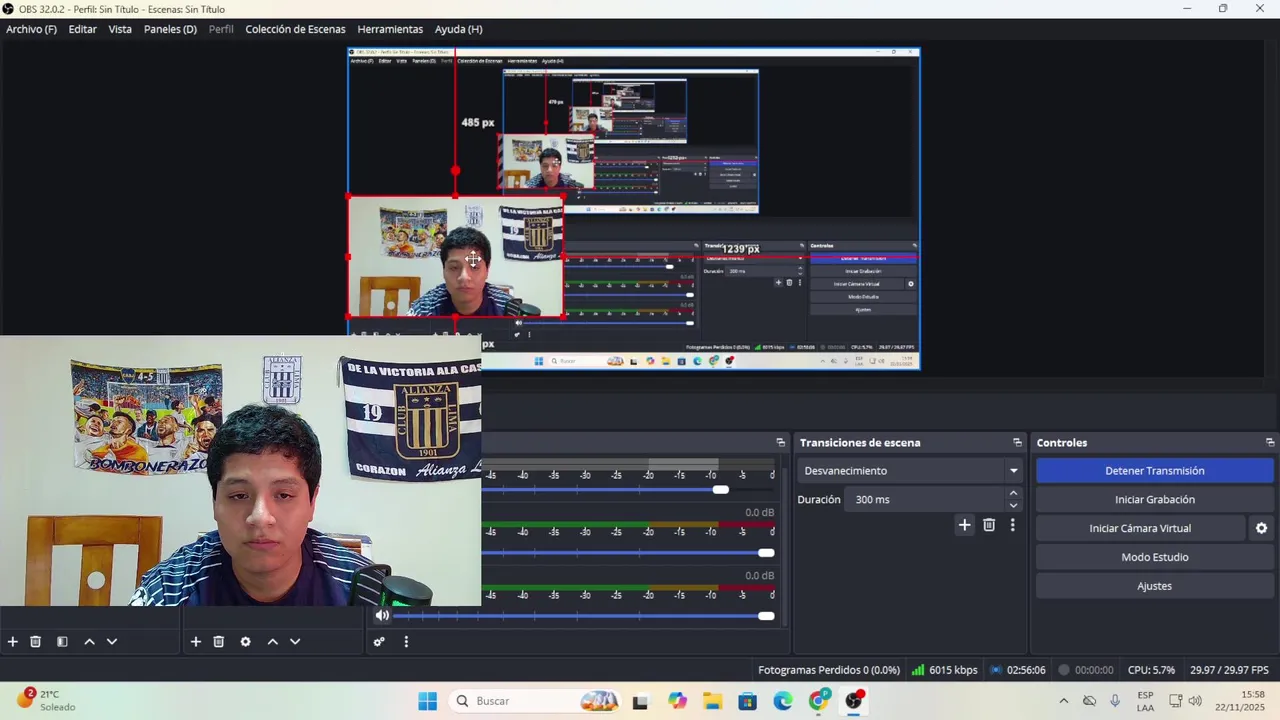The height and width of the screenshot is (720, 1280).
Task: Open Ajustes from the Controles panel
Action: pos(1154,586)
